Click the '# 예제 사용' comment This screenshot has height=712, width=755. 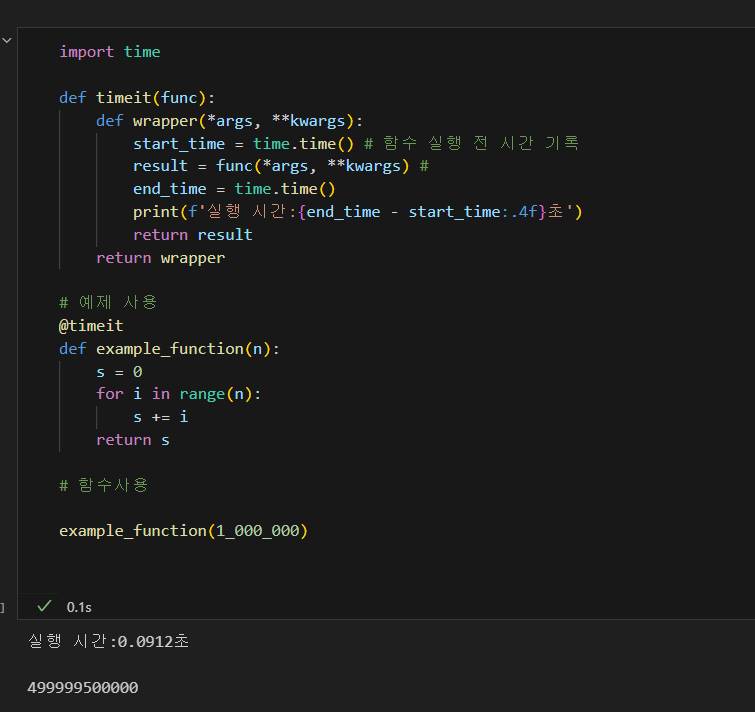(108, 302)
